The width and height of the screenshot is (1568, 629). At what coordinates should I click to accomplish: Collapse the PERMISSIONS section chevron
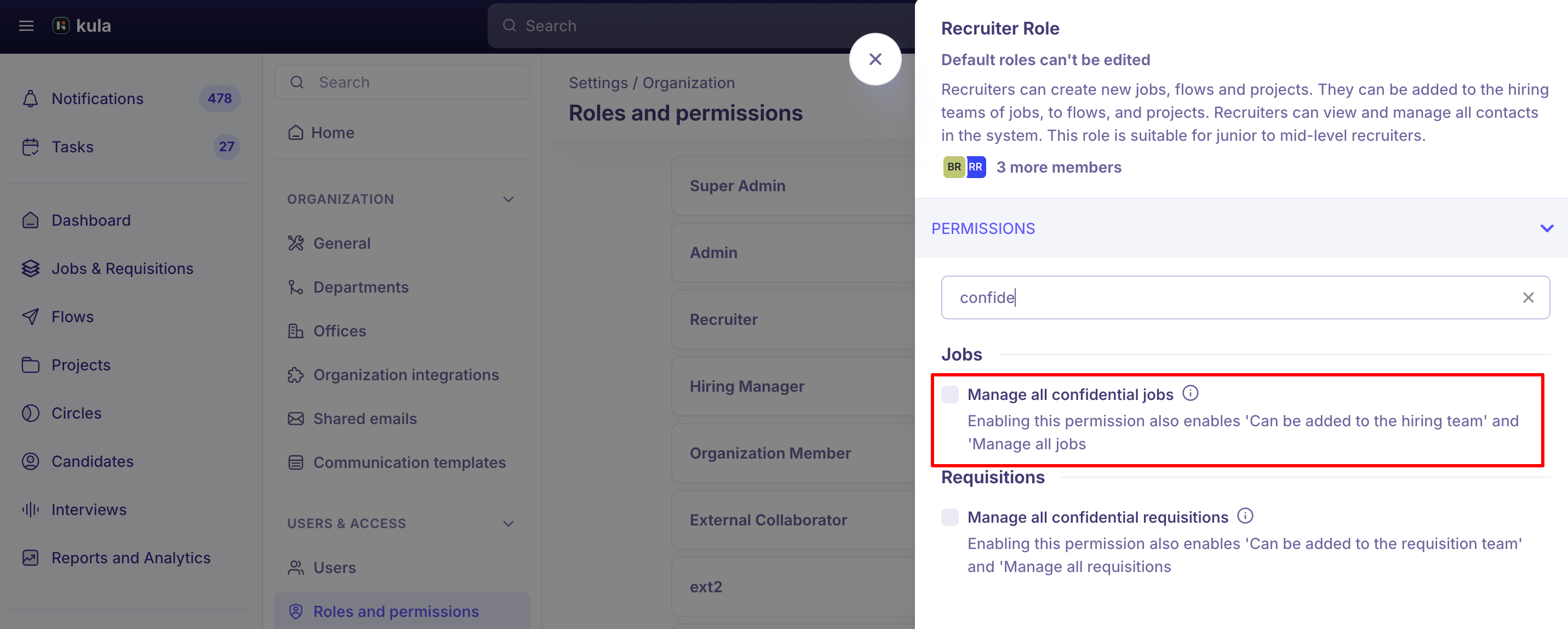click(x=1547, y=228)
